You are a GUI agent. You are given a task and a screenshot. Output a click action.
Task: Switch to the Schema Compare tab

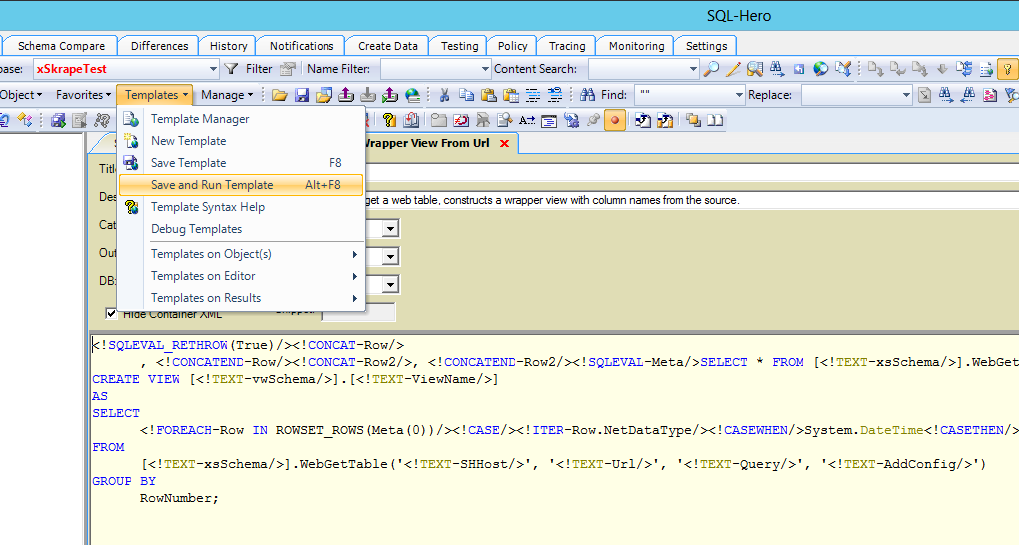61,46
